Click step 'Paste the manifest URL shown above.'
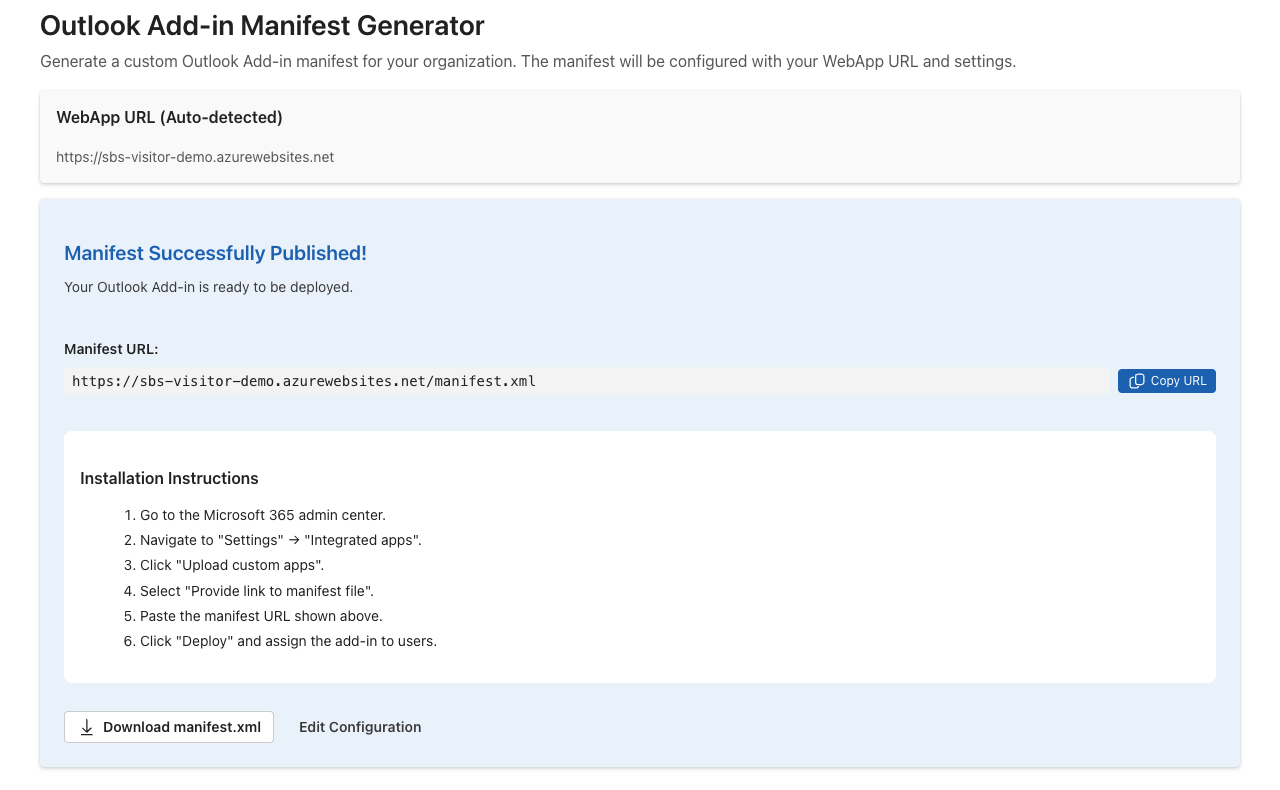1280x790 pixels. click(261, 616)
